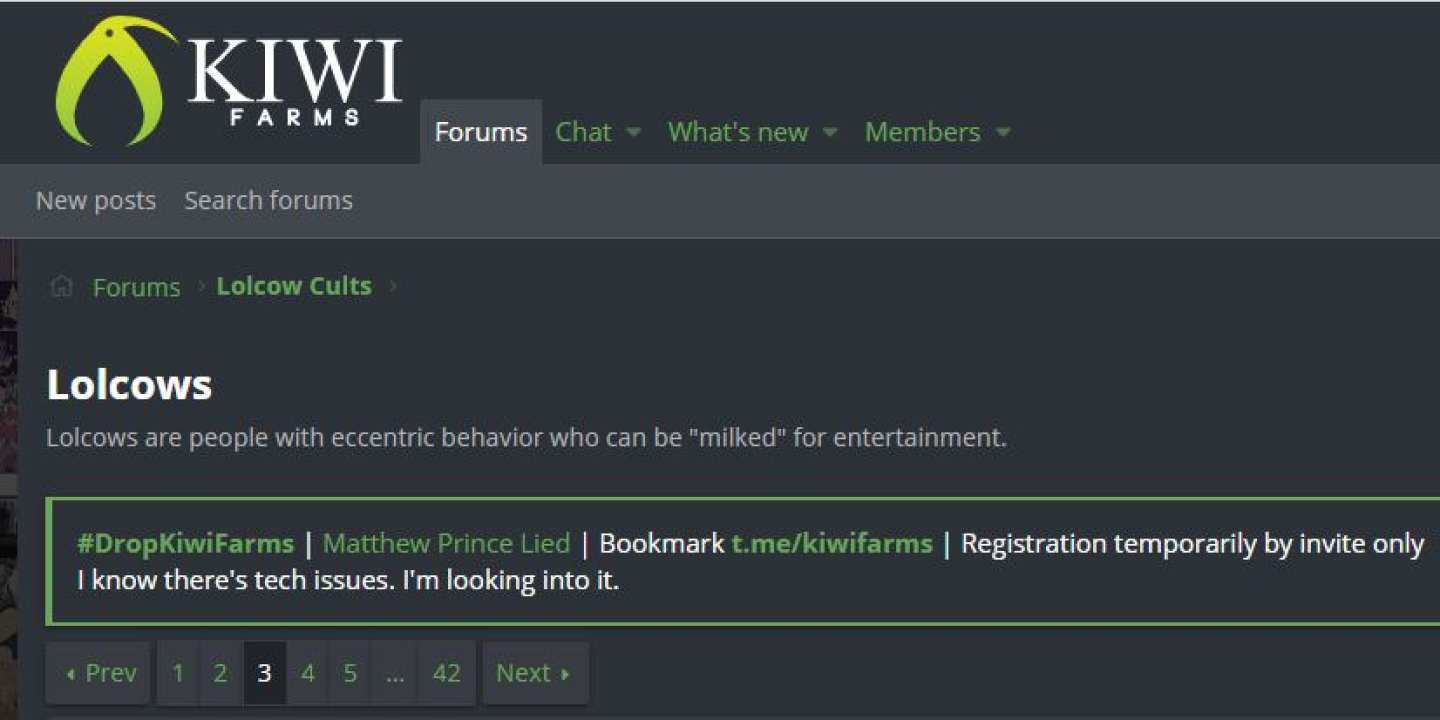Open the home icon in breadcrumb
Screen dimensions: 1440x720
click(x=62, y=287)
